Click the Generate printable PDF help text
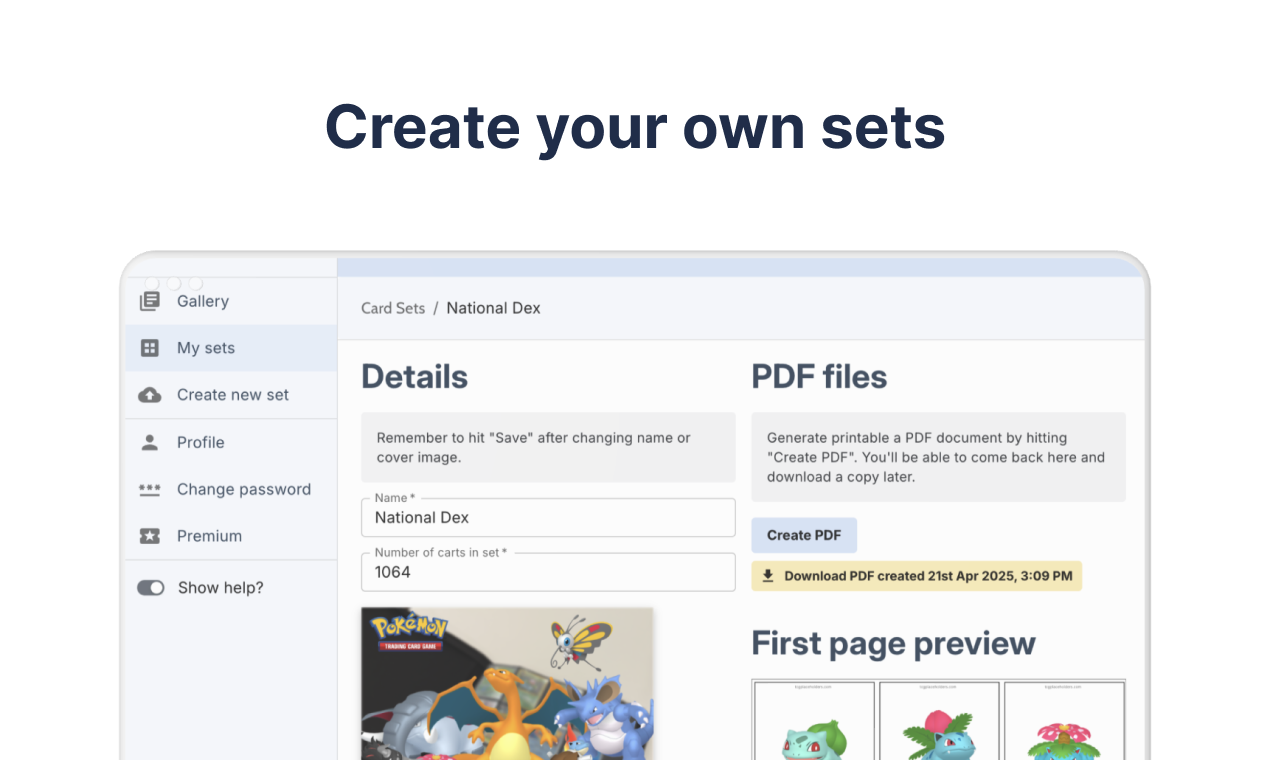 pyautogui.click(x=939, y=457)
